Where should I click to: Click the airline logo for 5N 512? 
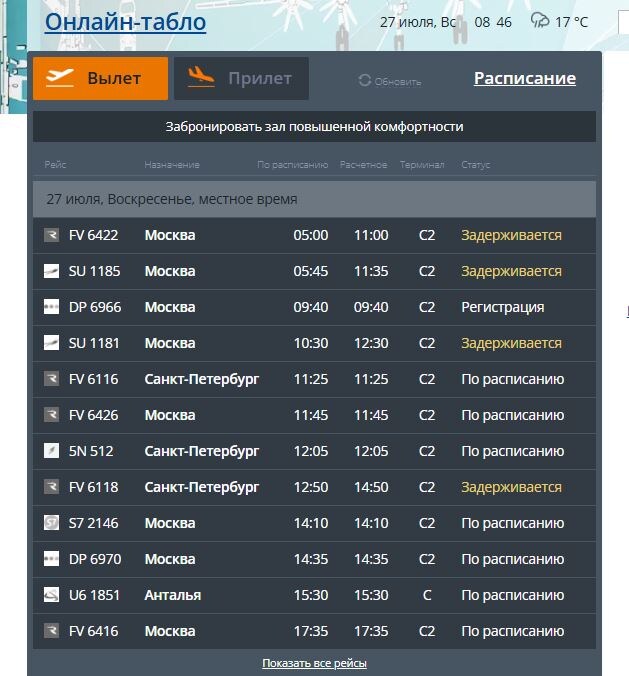pyautogui.click(x=51, y=451)
